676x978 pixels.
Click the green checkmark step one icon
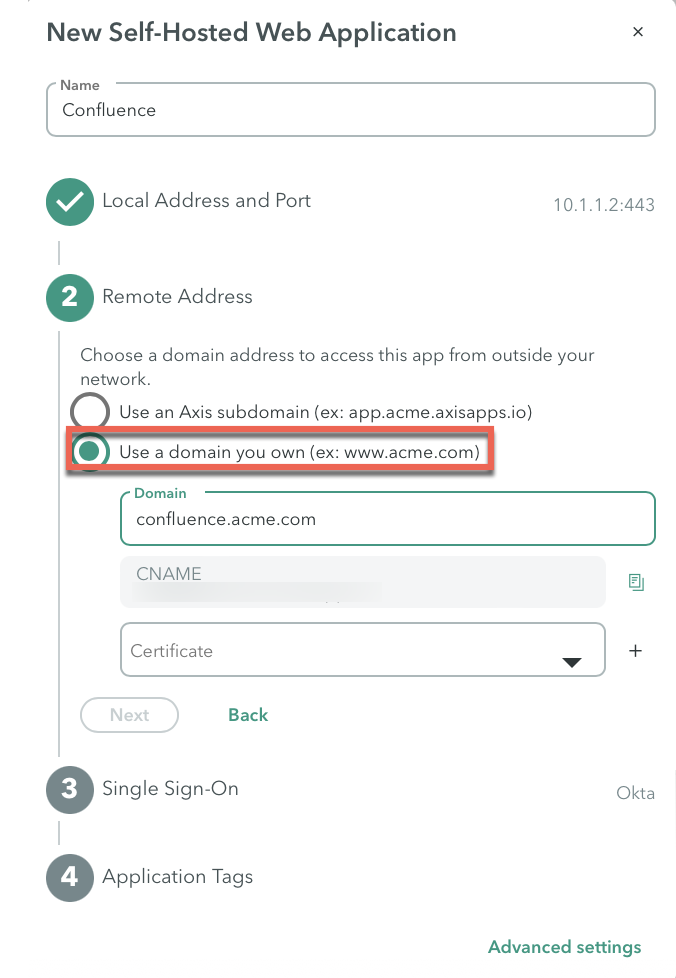(70, 202)
